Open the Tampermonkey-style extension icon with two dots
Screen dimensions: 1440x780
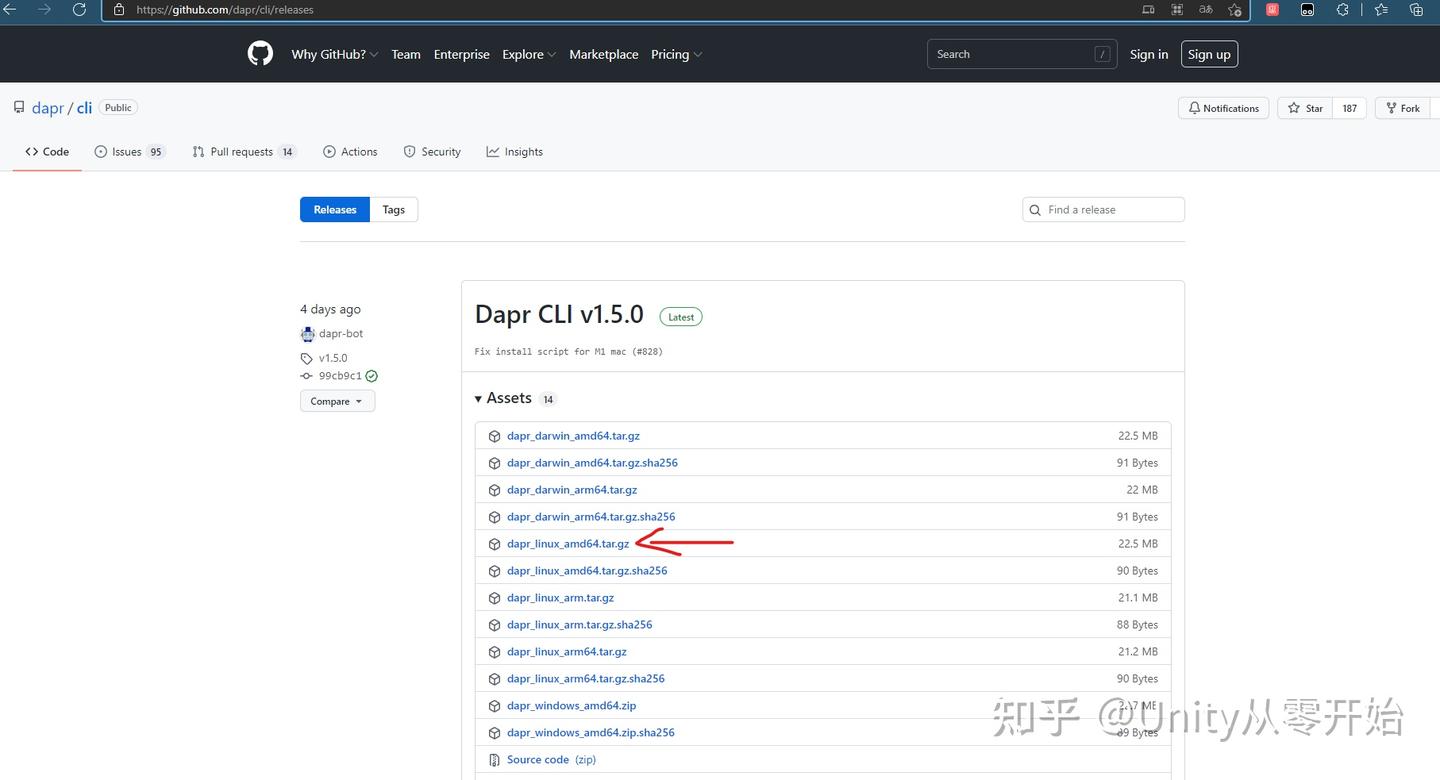click(1307, 10)
